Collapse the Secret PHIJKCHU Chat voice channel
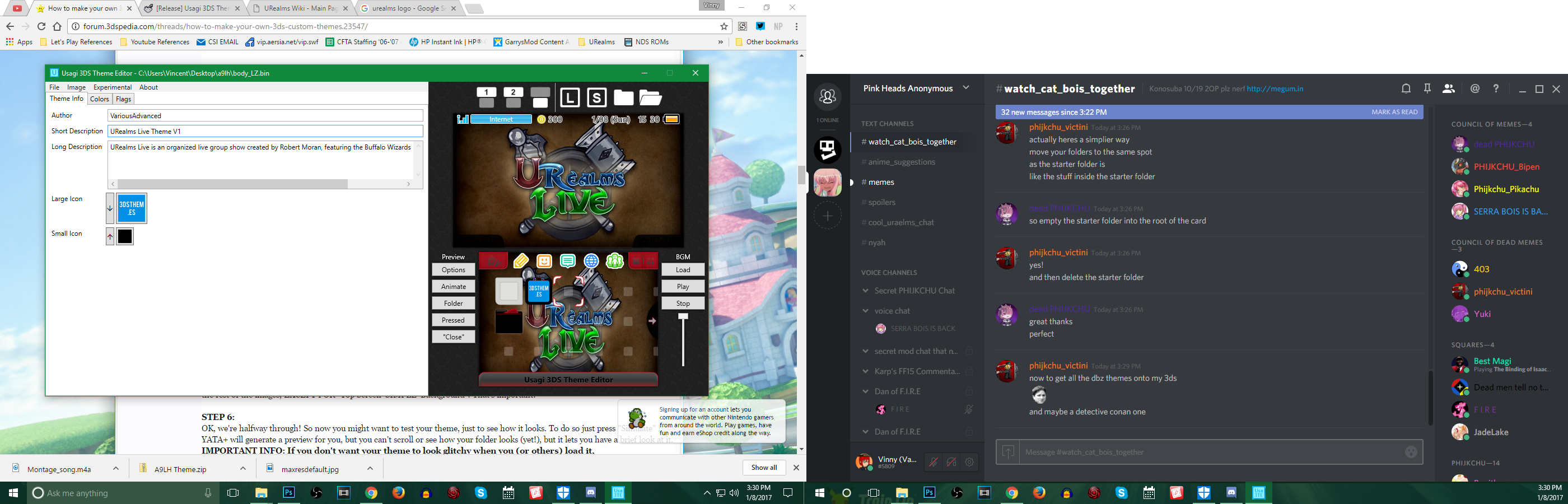Screen dimensions: 1568x504 [866, 291]
